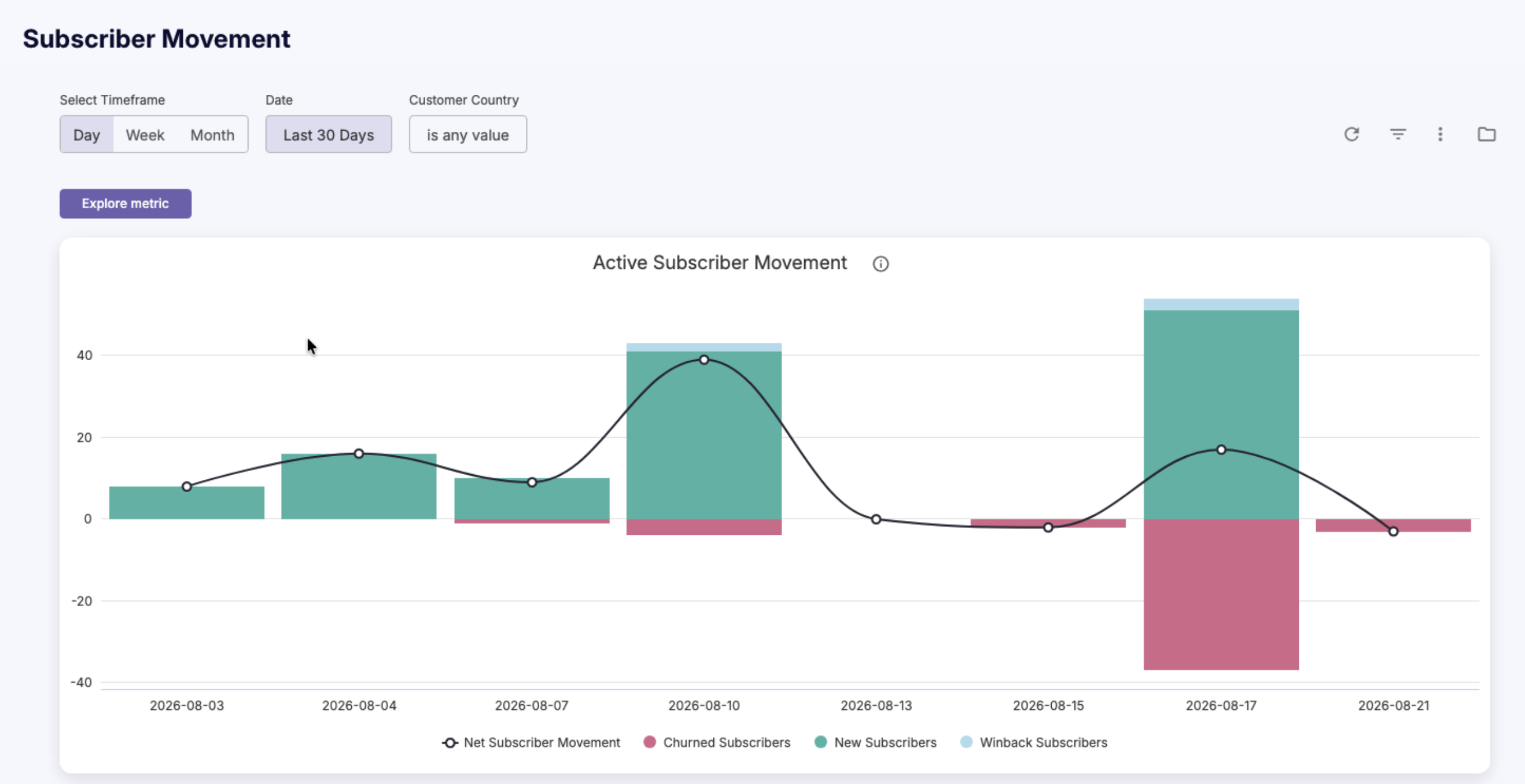Click the green new subscribers bar for 2026-08-04
The width and height of the screenshot is (1525, 784).
tap(359, 486)
